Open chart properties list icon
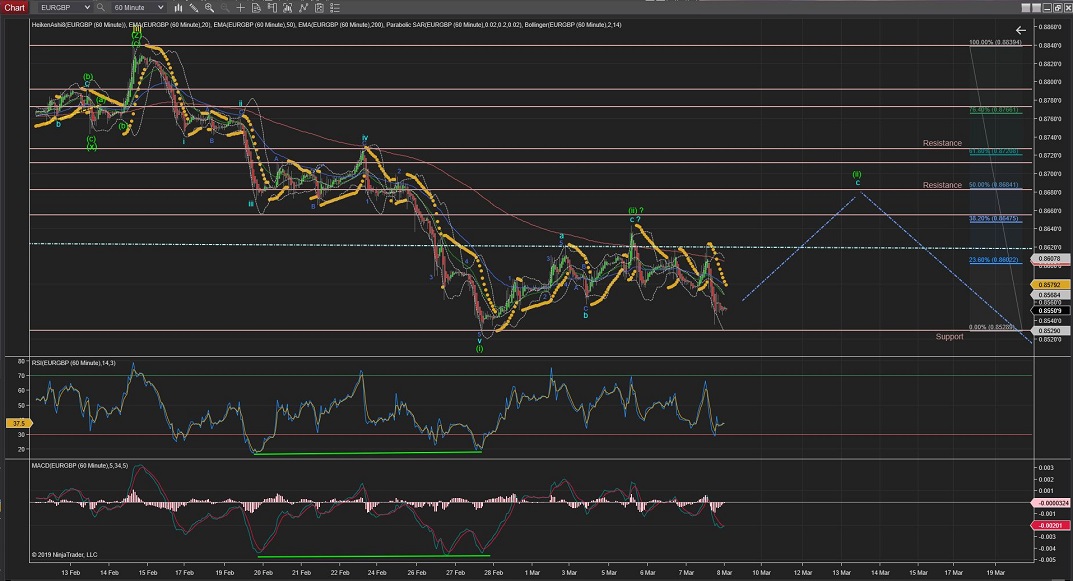The height and width of the screenshot is (581, 1073). [x=335, y=8]
